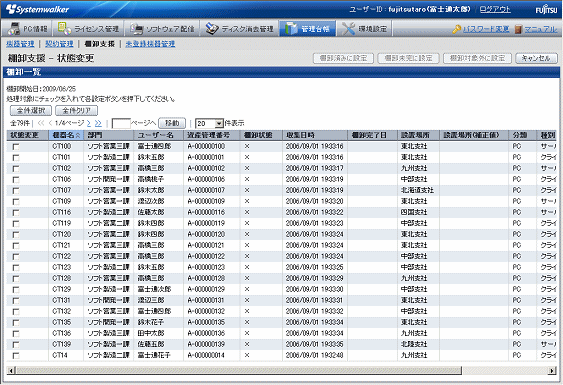Click the 分類 column header

tap(523, 135)
